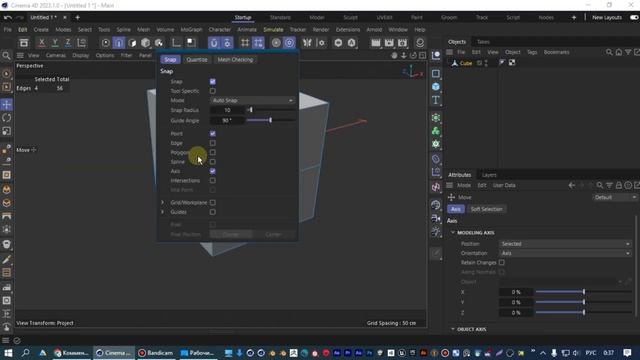Select the Soft Selection tab button

click(x=486, y=209)
